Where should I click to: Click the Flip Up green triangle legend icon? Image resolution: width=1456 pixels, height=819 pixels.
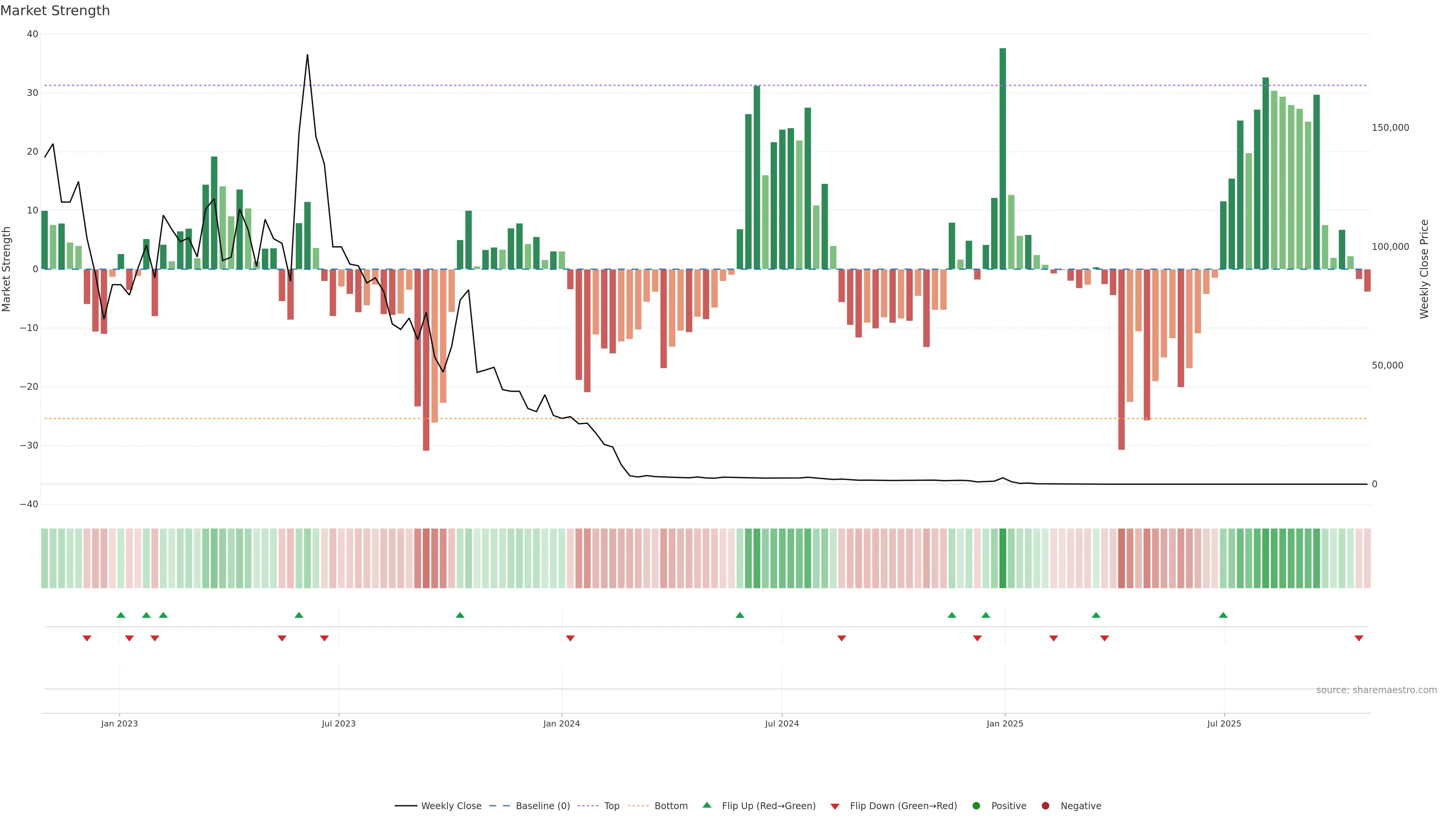tap(706, 805)
